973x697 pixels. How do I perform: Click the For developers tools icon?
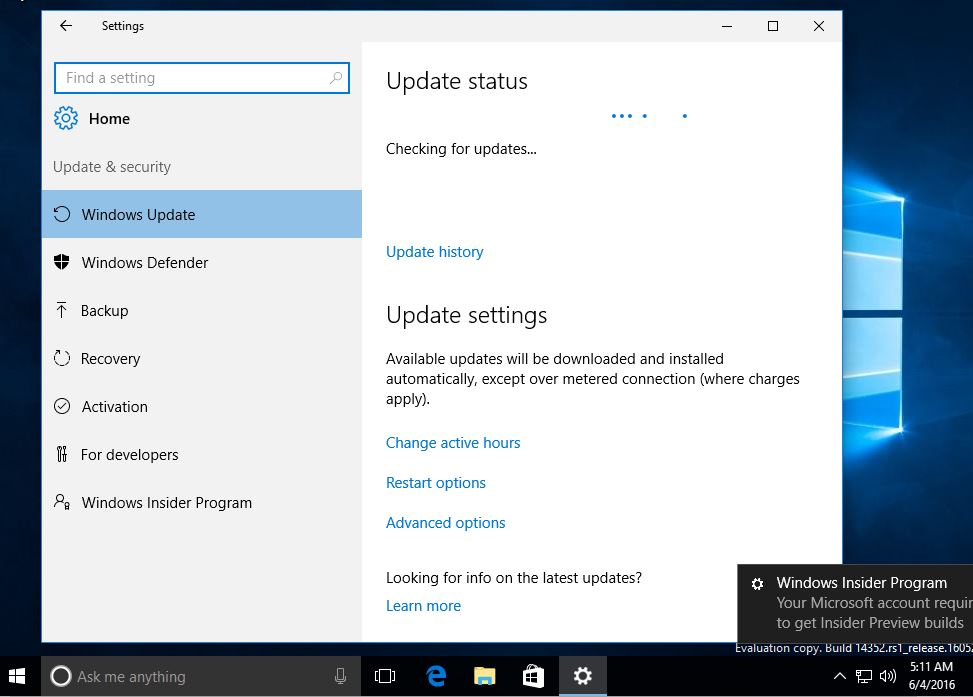point(61,454)
